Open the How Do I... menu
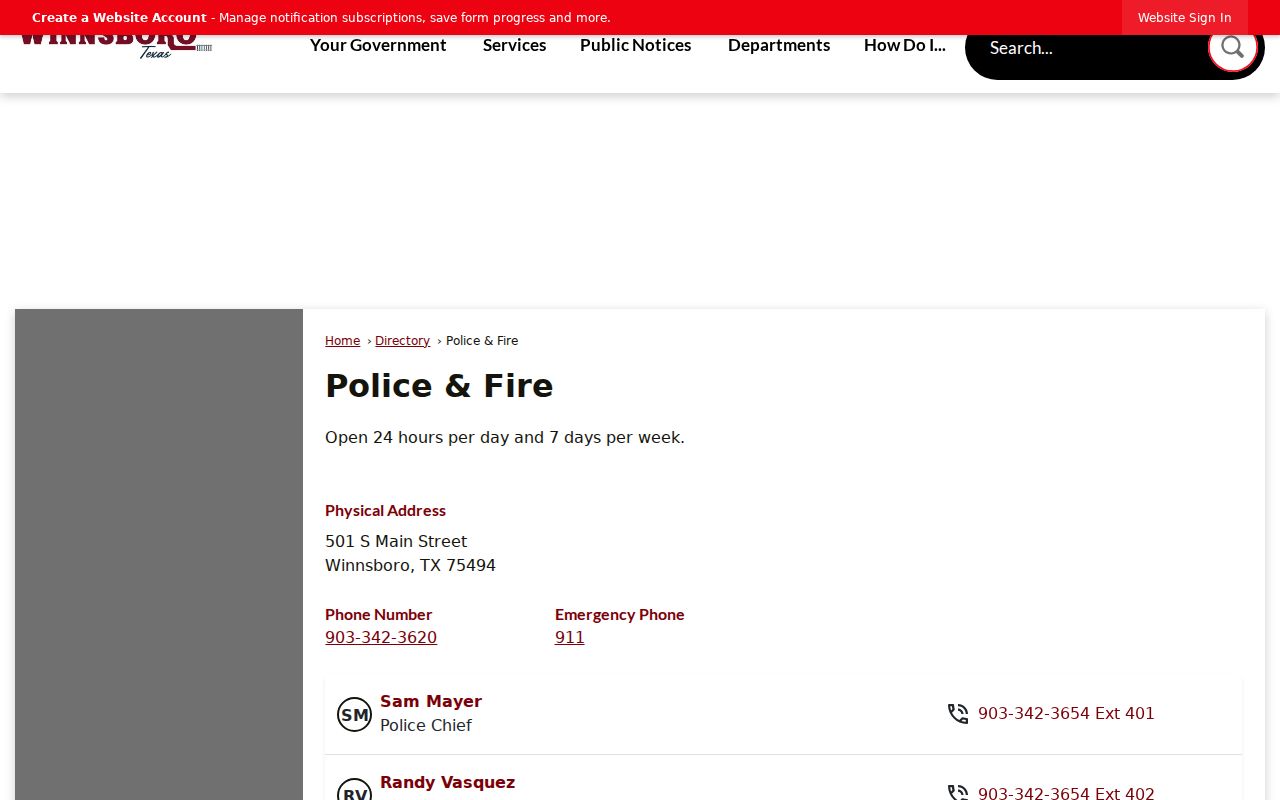Viewport: 1280px width, 800px height. tap(905, 45)
